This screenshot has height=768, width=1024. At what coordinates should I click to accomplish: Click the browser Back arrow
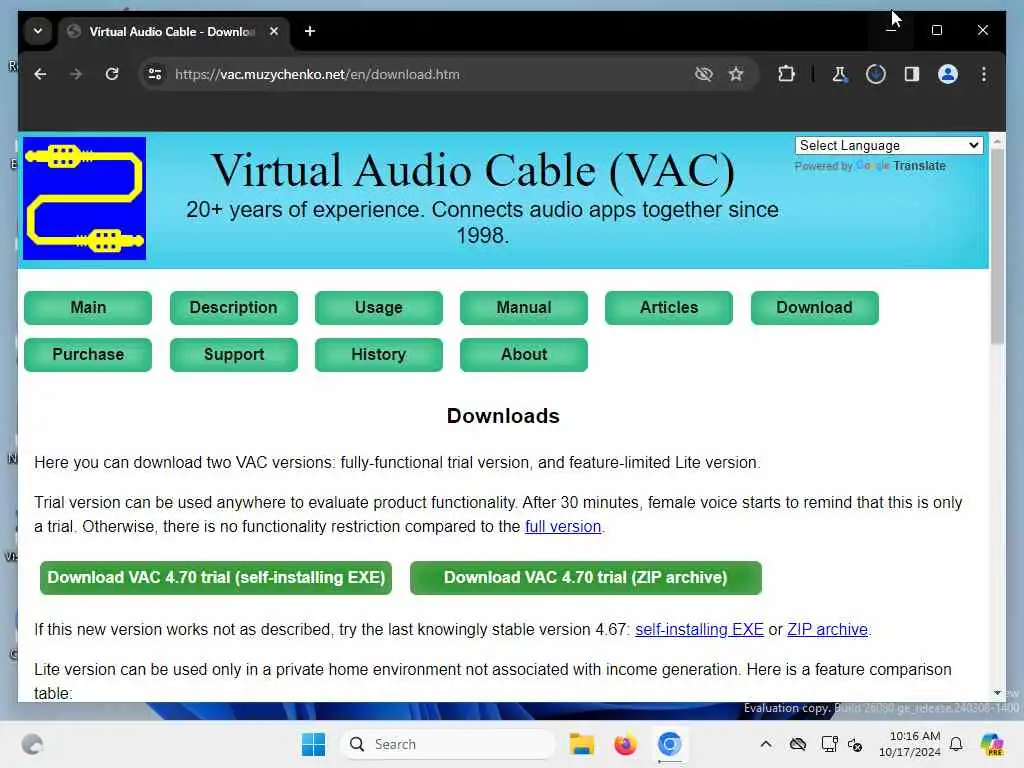40,74
